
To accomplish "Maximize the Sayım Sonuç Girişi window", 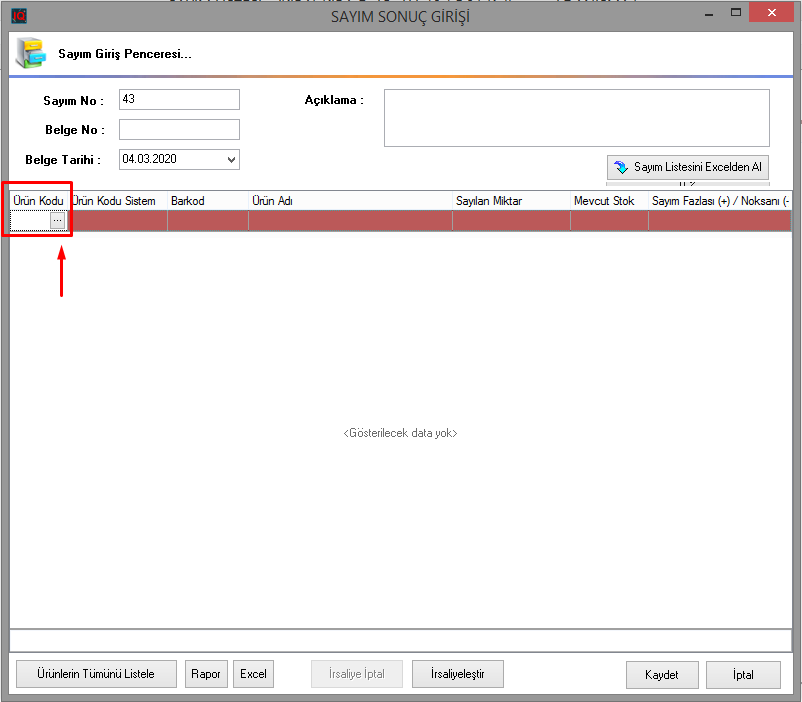I will 735,13.
